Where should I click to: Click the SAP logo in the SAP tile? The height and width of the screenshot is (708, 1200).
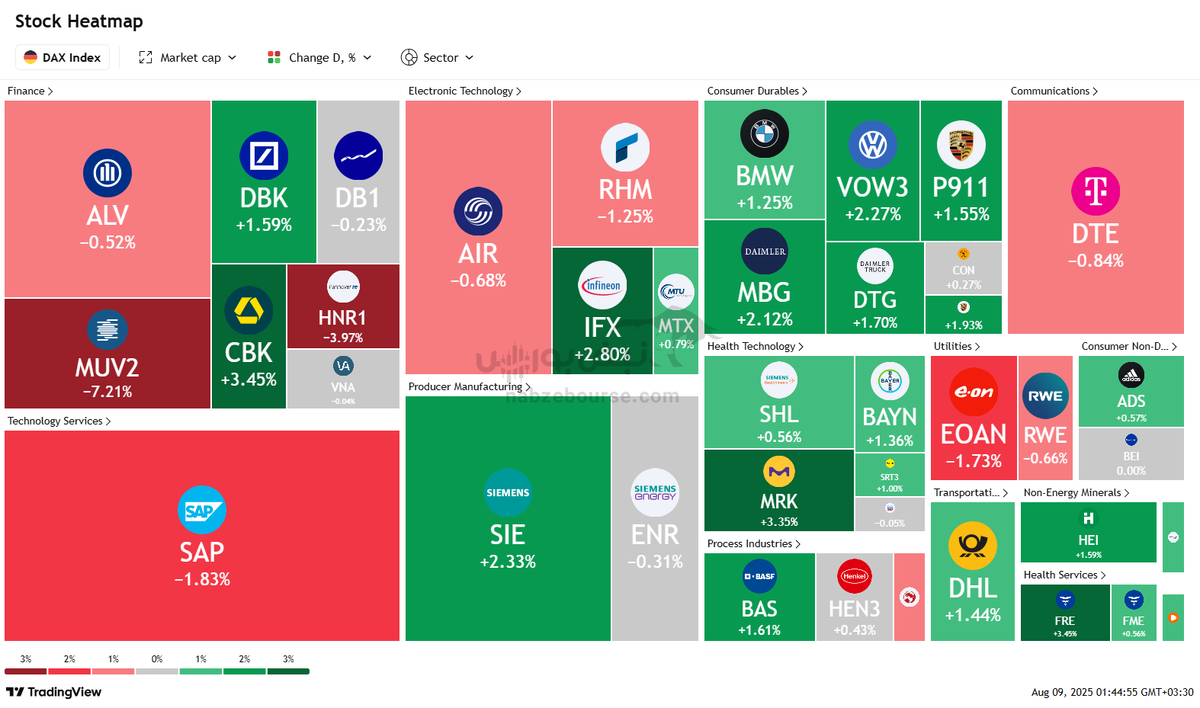[202, 510]
